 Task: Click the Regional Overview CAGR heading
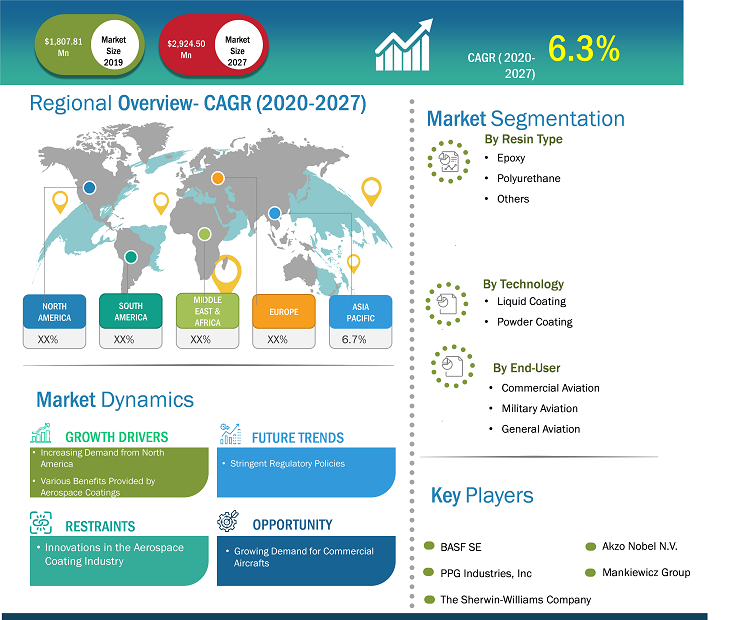[x=198, y=103]
